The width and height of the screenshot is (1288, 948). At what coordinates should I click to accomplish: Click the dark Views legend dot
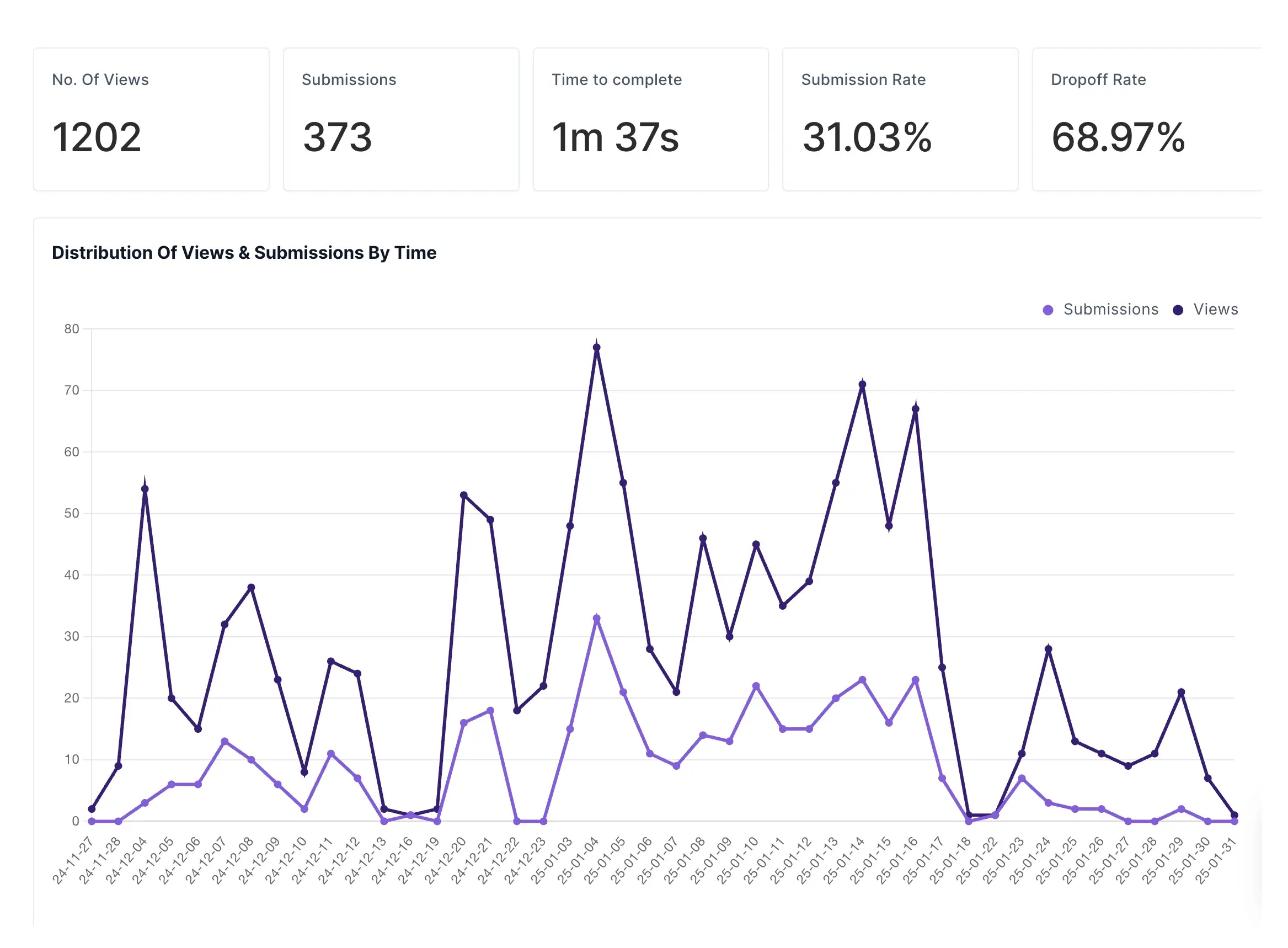(x=1178, y=310)
